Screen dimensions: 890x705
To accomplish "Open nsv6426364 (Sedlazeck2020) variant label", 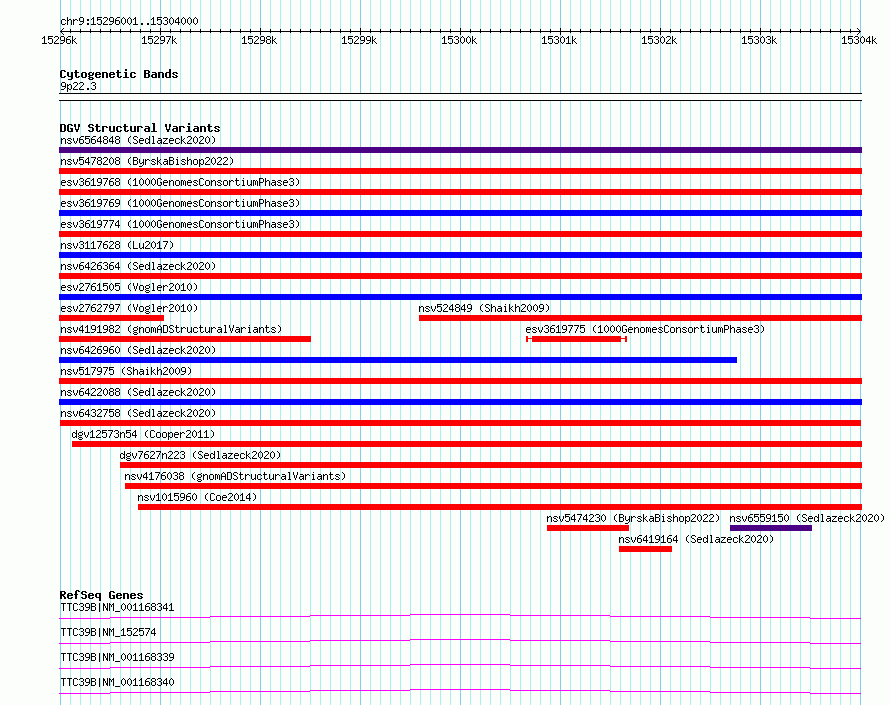I will [x=138, y=266].
